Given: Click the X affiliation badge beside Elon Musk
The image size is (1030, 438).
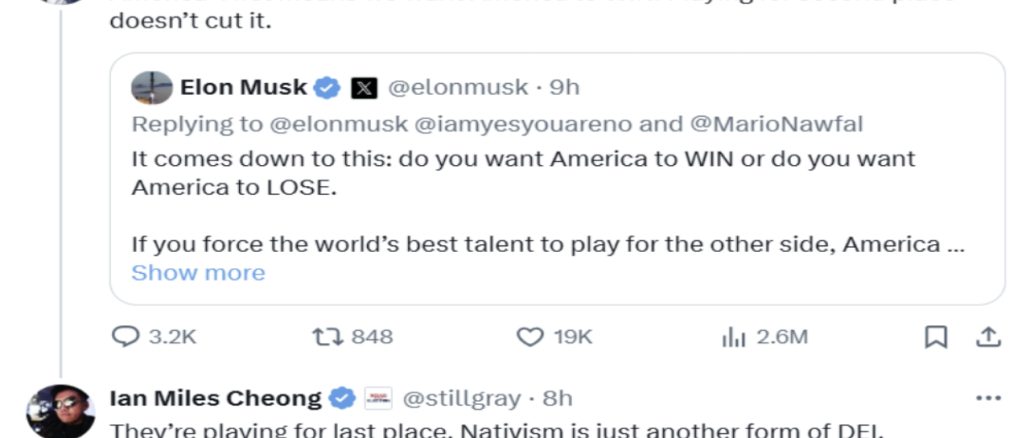Looking at the screenshot, I should (x=364, y=88).
